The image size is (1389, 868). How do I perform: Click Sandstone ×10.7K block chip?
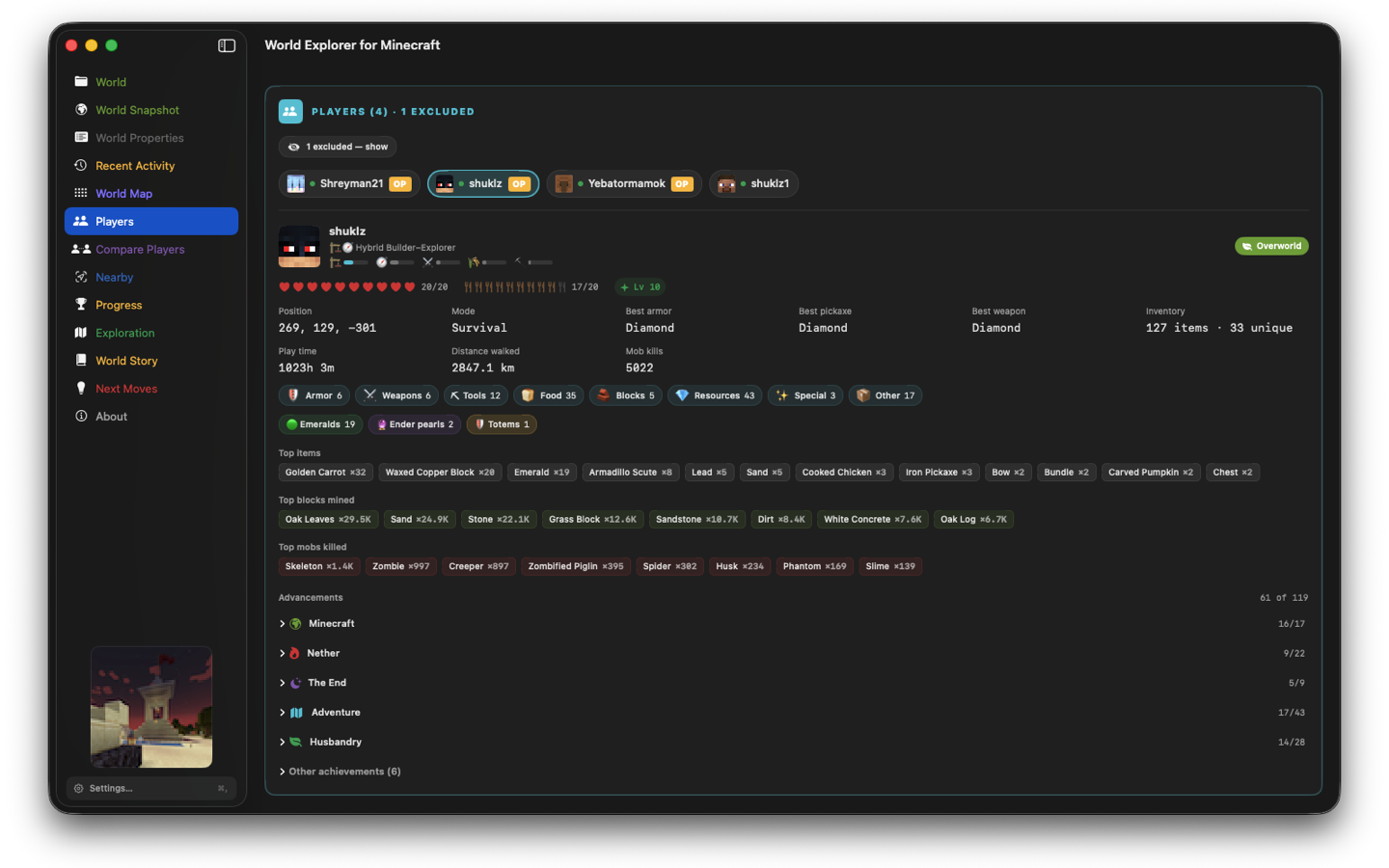pos(696,519)
